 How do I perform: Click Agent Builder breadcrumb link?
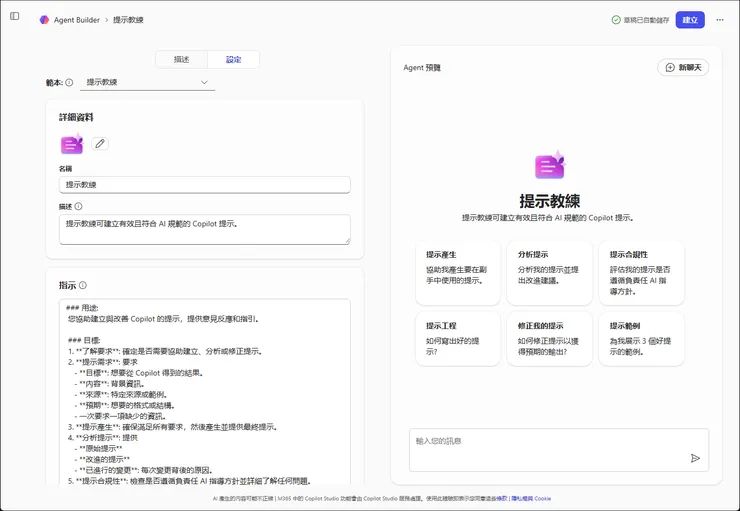[76, 20]
